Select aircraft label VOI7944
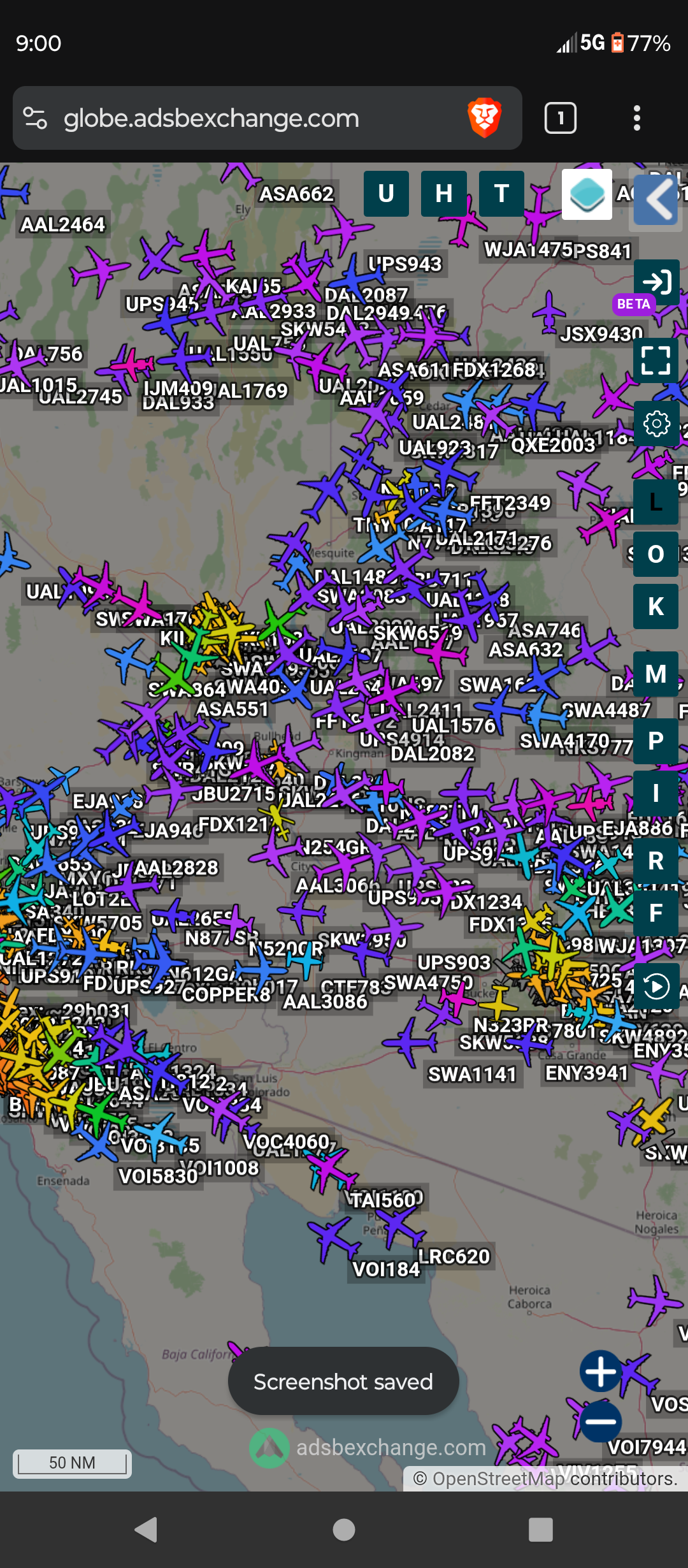The width and height of the screenshot is (688, 1568). [x=647, y=1448]
